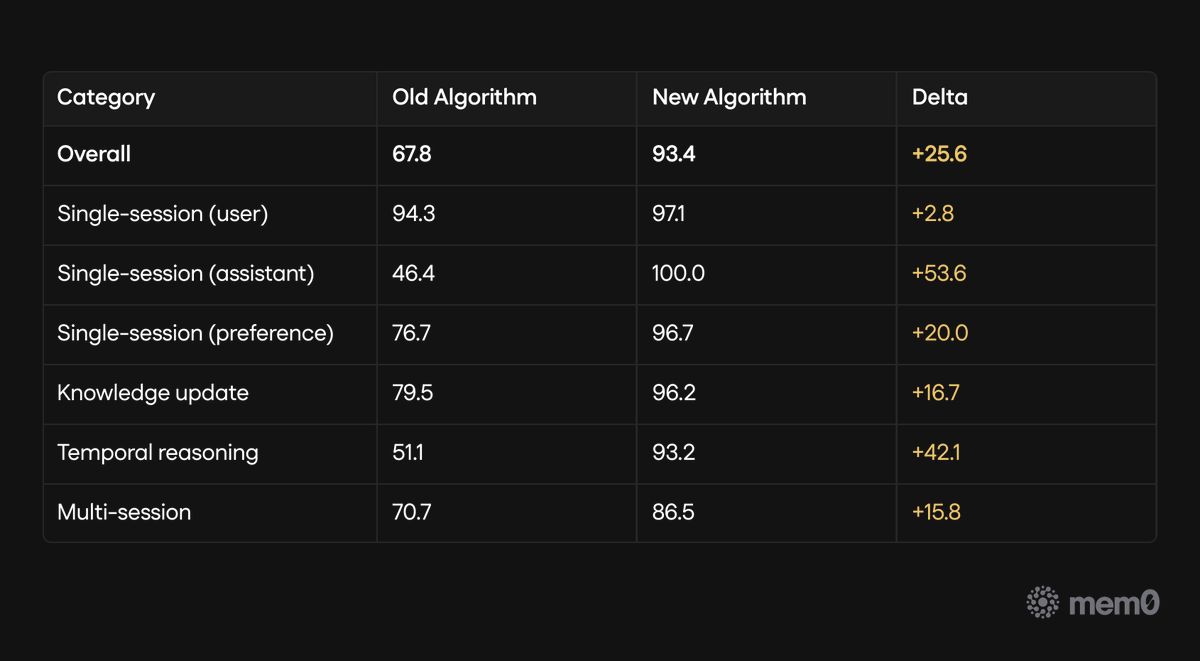
Task: Click the Overall row label
Action: [94, 154]
